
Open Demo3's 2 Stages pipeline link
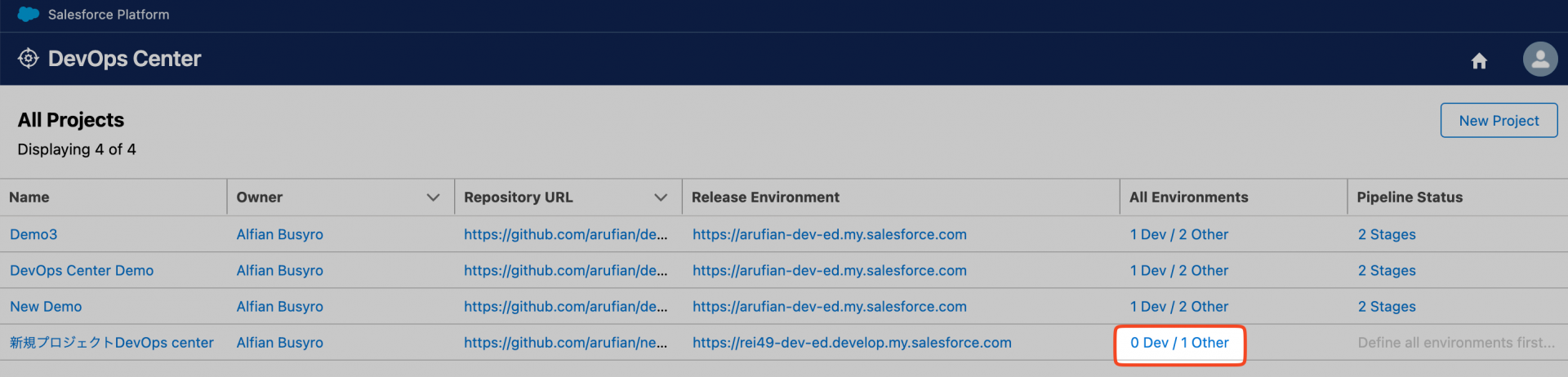pyautogui.click(x=1387, y=235)
